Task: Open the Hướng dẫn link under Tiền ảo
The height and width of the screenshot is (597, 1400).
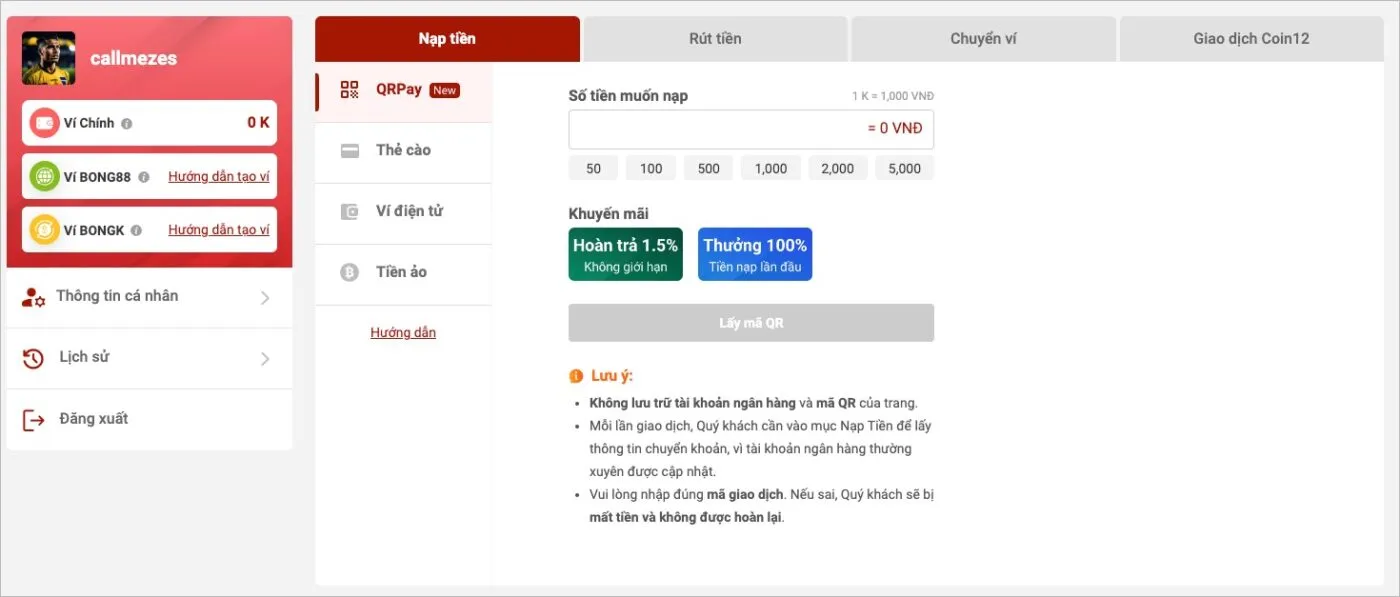Action: [403, 332]
